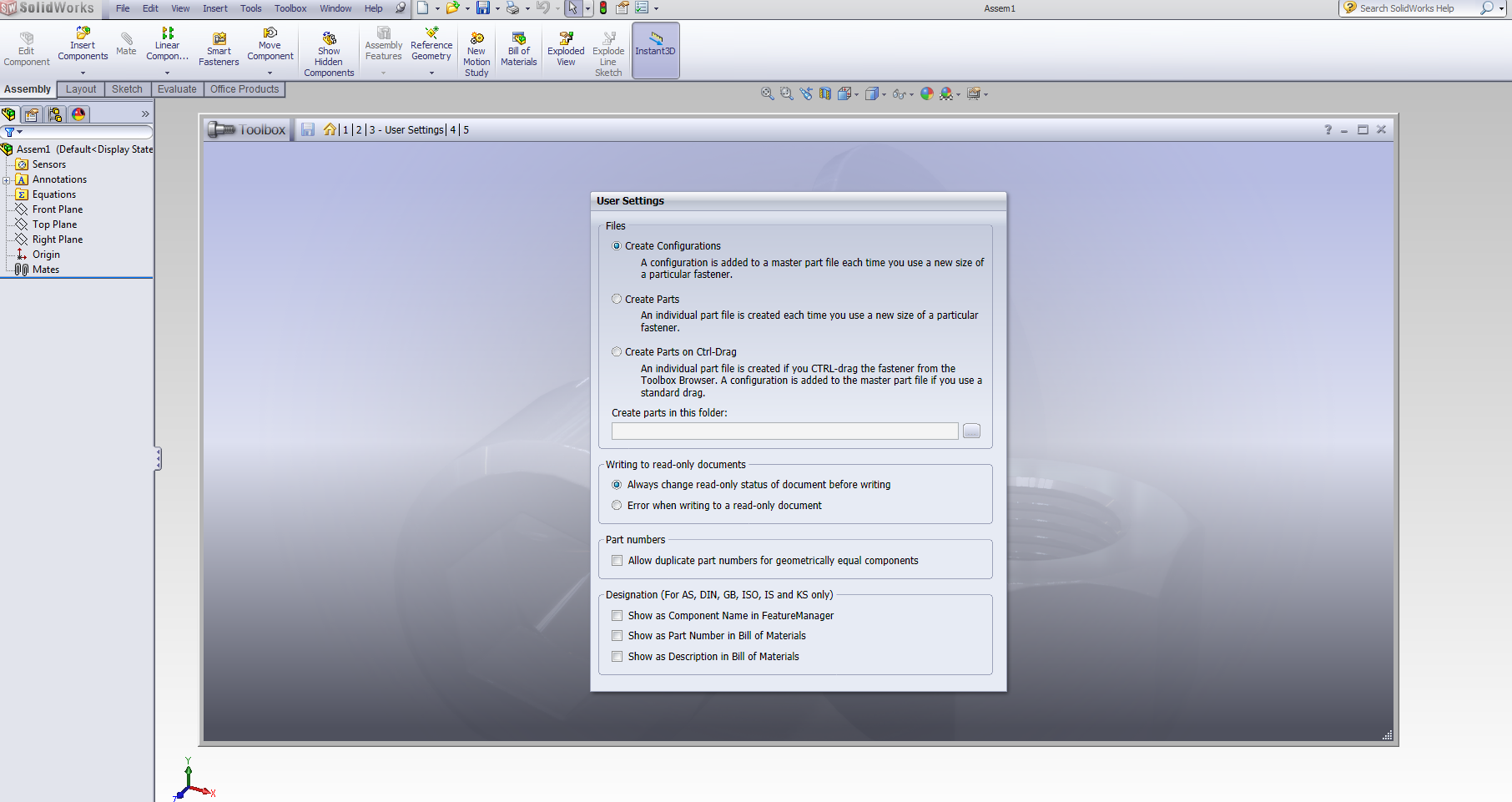The width and height of the screenshot is (1512, 802).
Task: Switch to the Evaluate tab
Action: click(x=177, y=89)
